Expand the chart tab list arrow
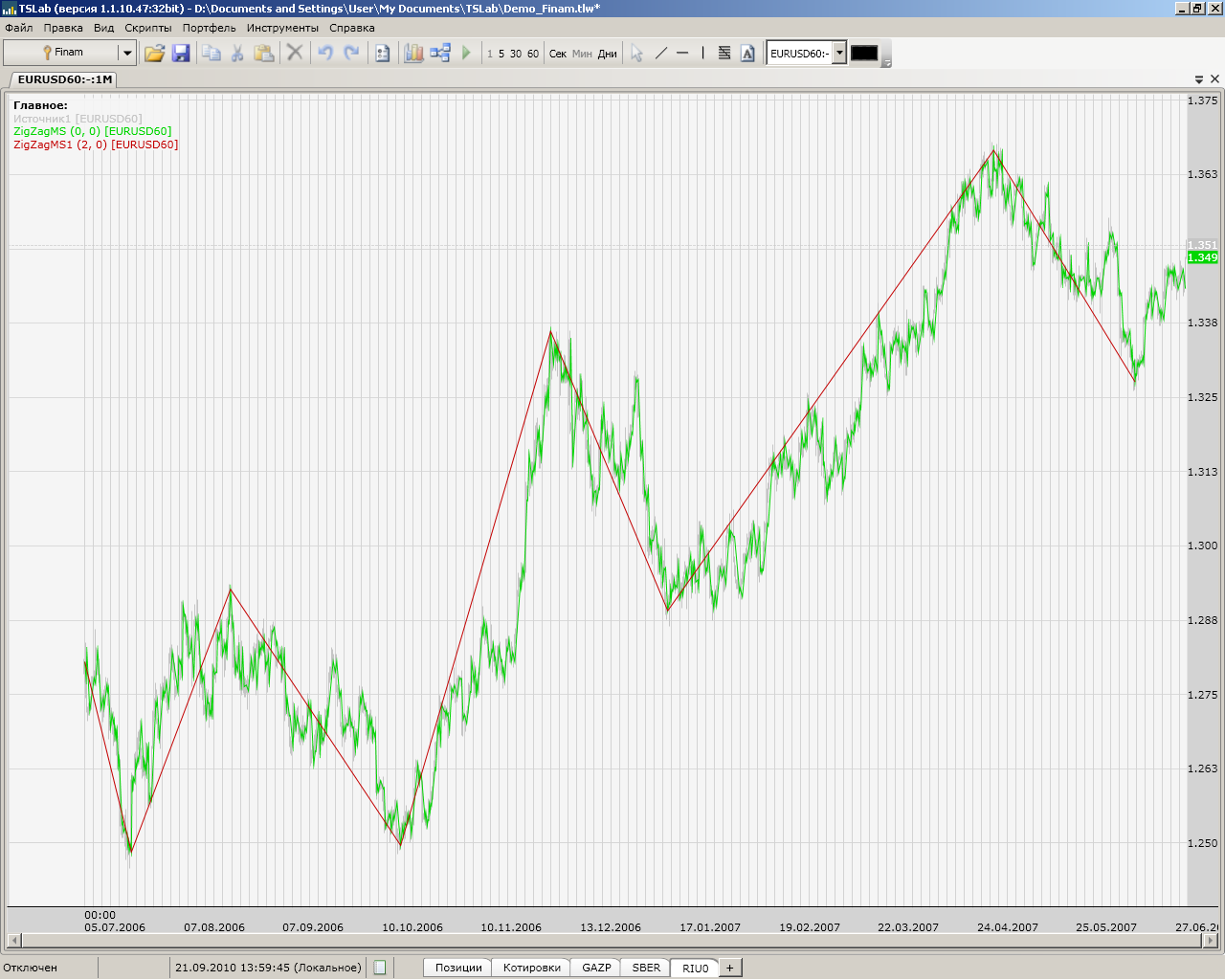 tap(1199, 79)
